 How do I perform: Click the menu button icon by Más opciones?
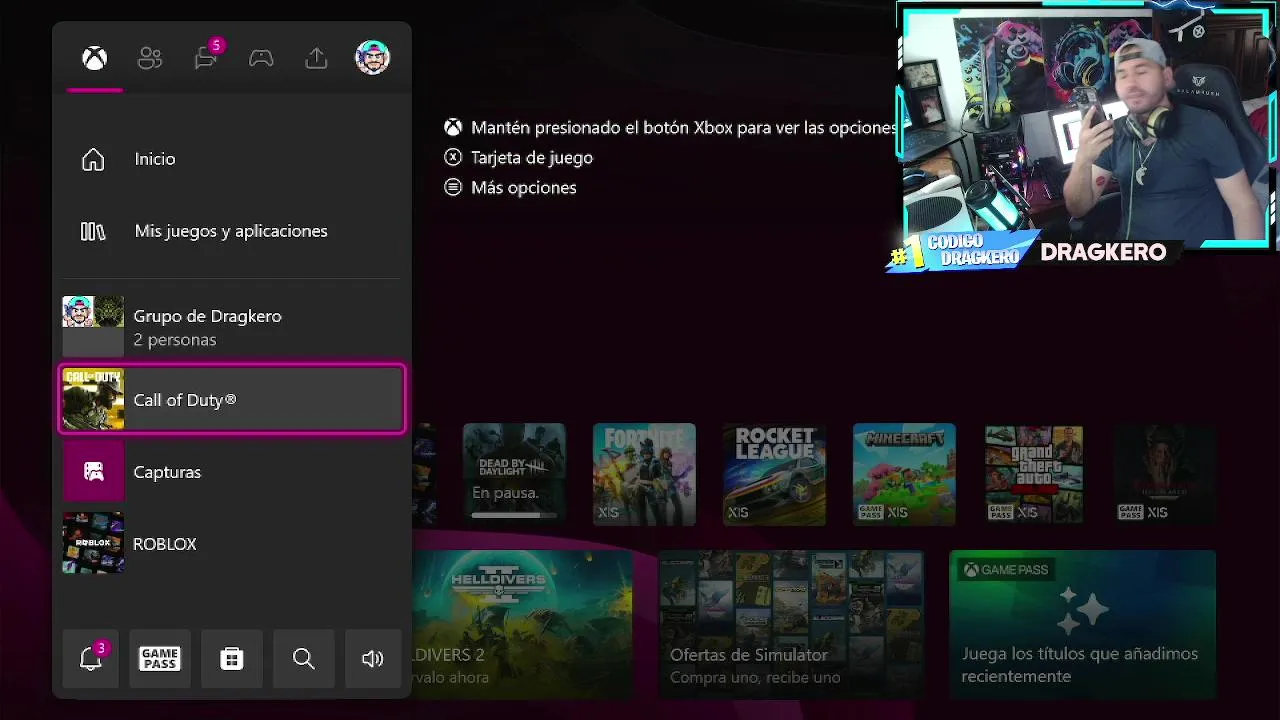(453, 187)
